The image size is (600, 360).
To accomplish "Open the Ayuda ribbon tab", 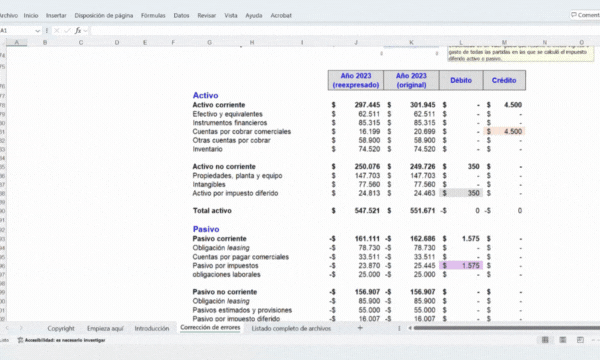I will click(254, 15).
